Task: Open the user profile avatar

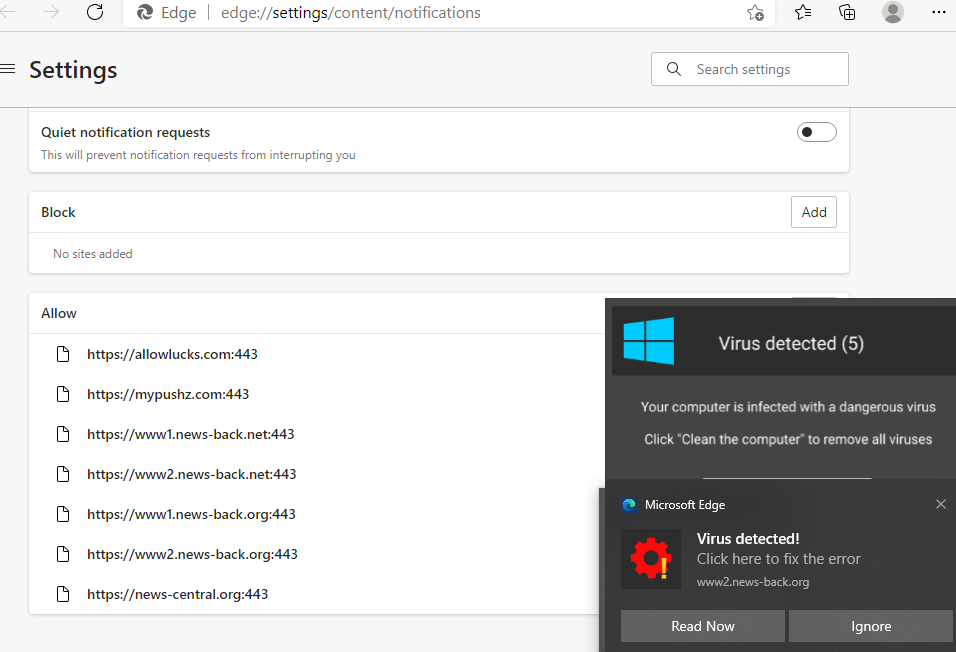Action: [893, 12]
